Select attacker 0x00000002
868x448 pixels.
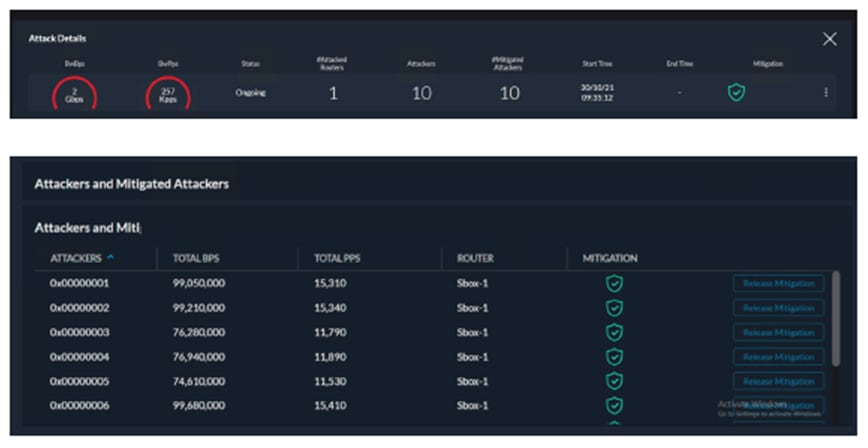(79, 308)
